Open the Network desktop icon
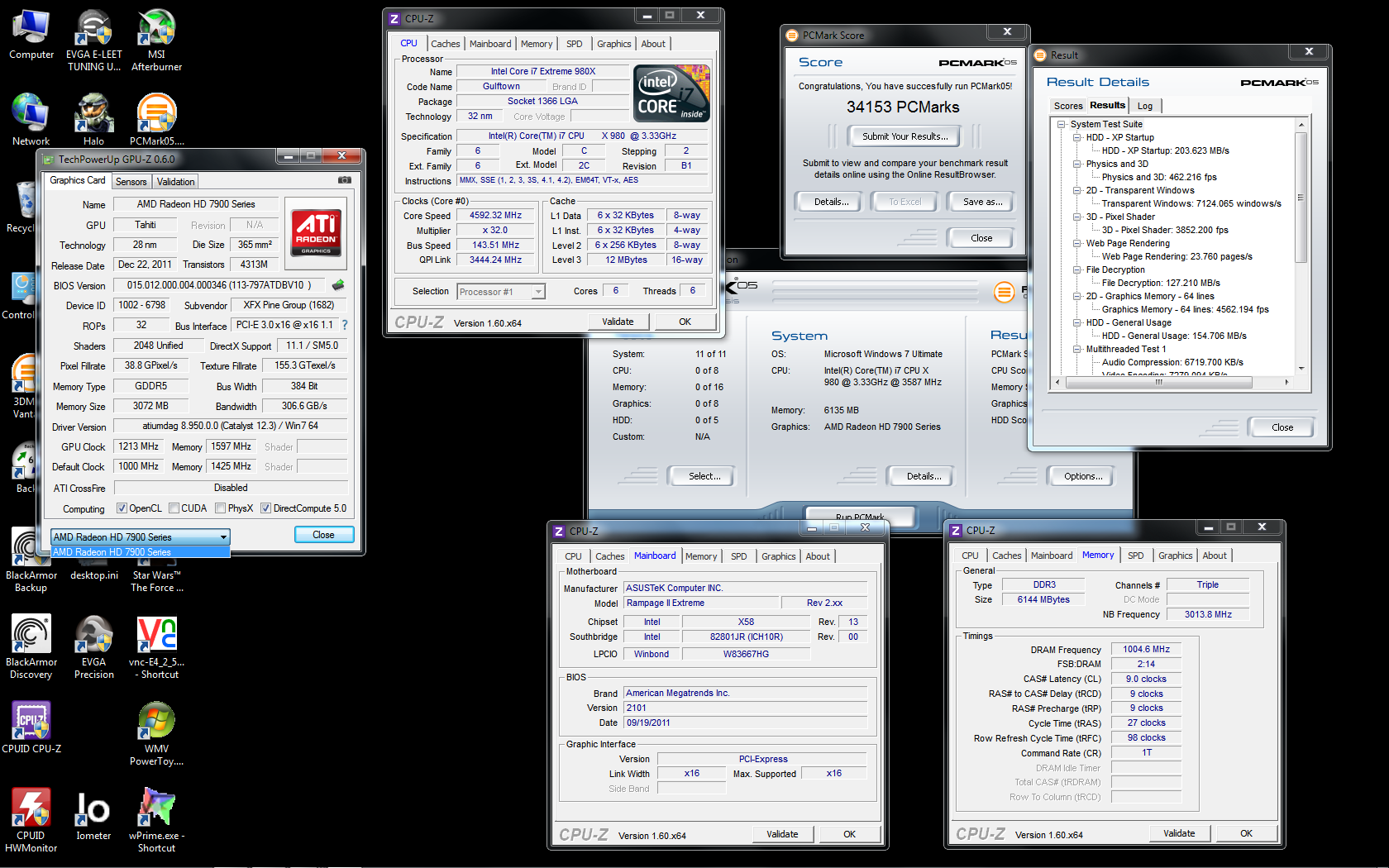1389x868 pixels. (x=31, y=120)
